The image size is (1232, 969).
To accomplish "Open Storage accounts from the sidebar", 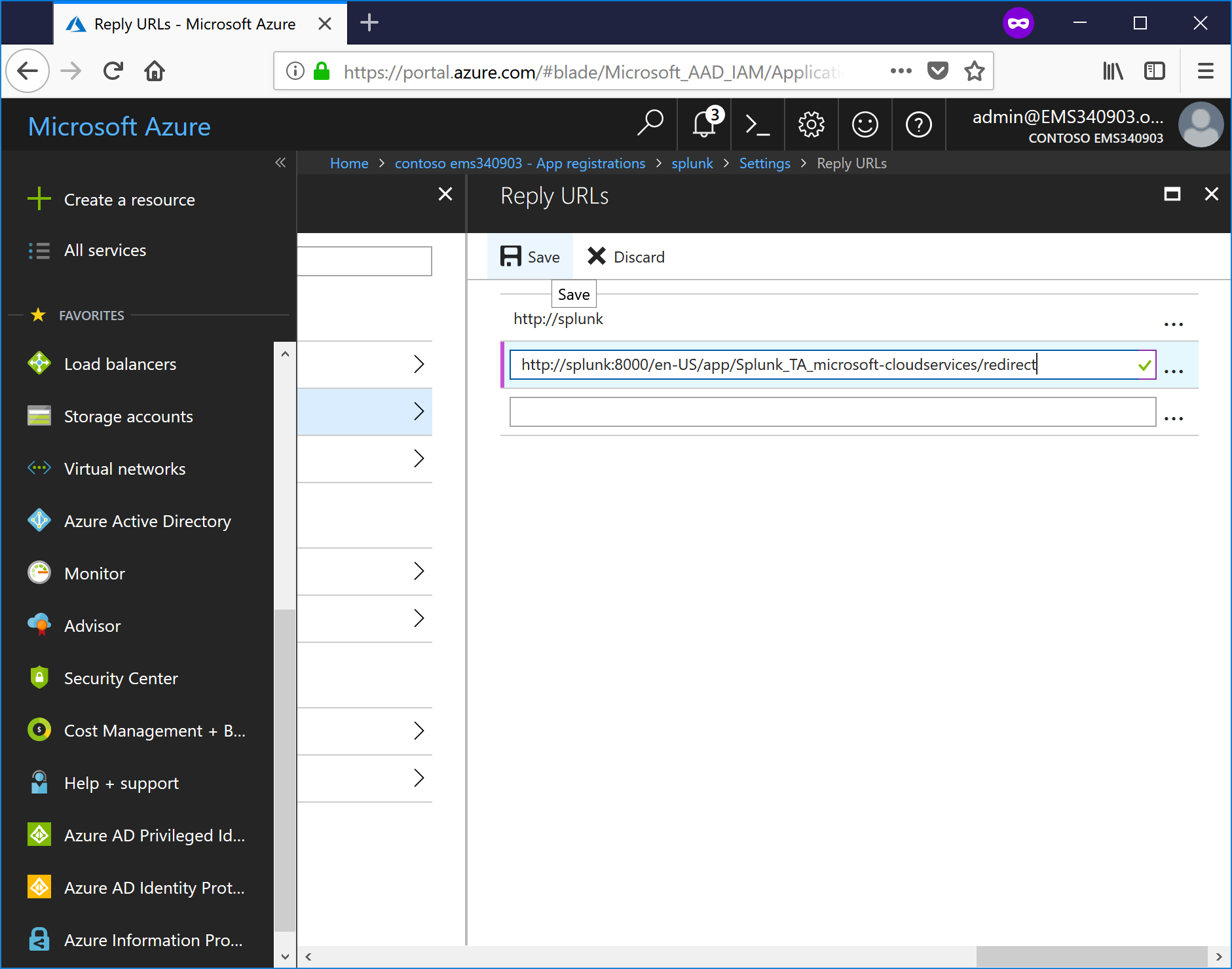I will (x=128, y=416).
